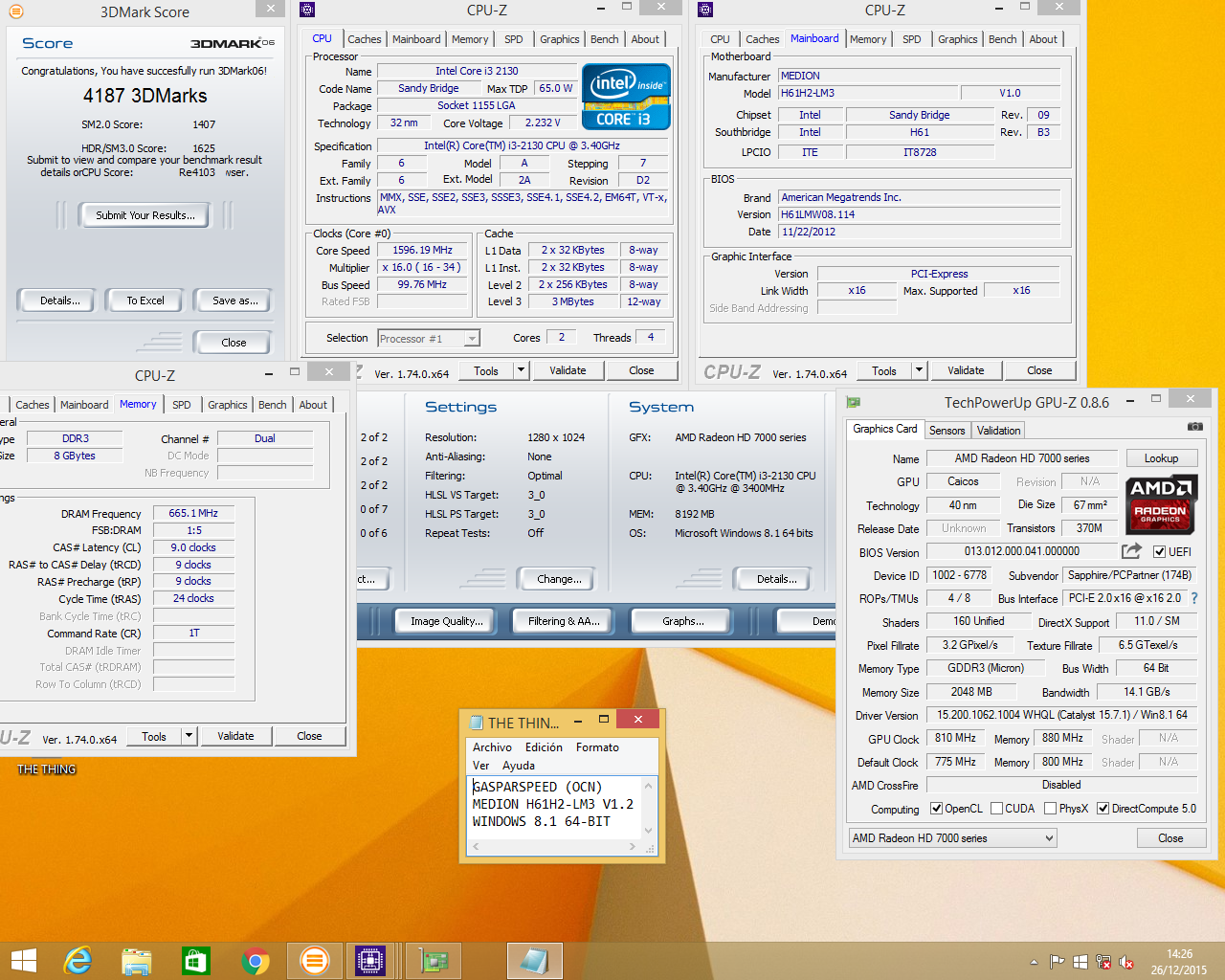Expand Tools arrow in CPU-Z Memory window
This screenshot has width=1225, height=980.
click(x=189, y=736)
